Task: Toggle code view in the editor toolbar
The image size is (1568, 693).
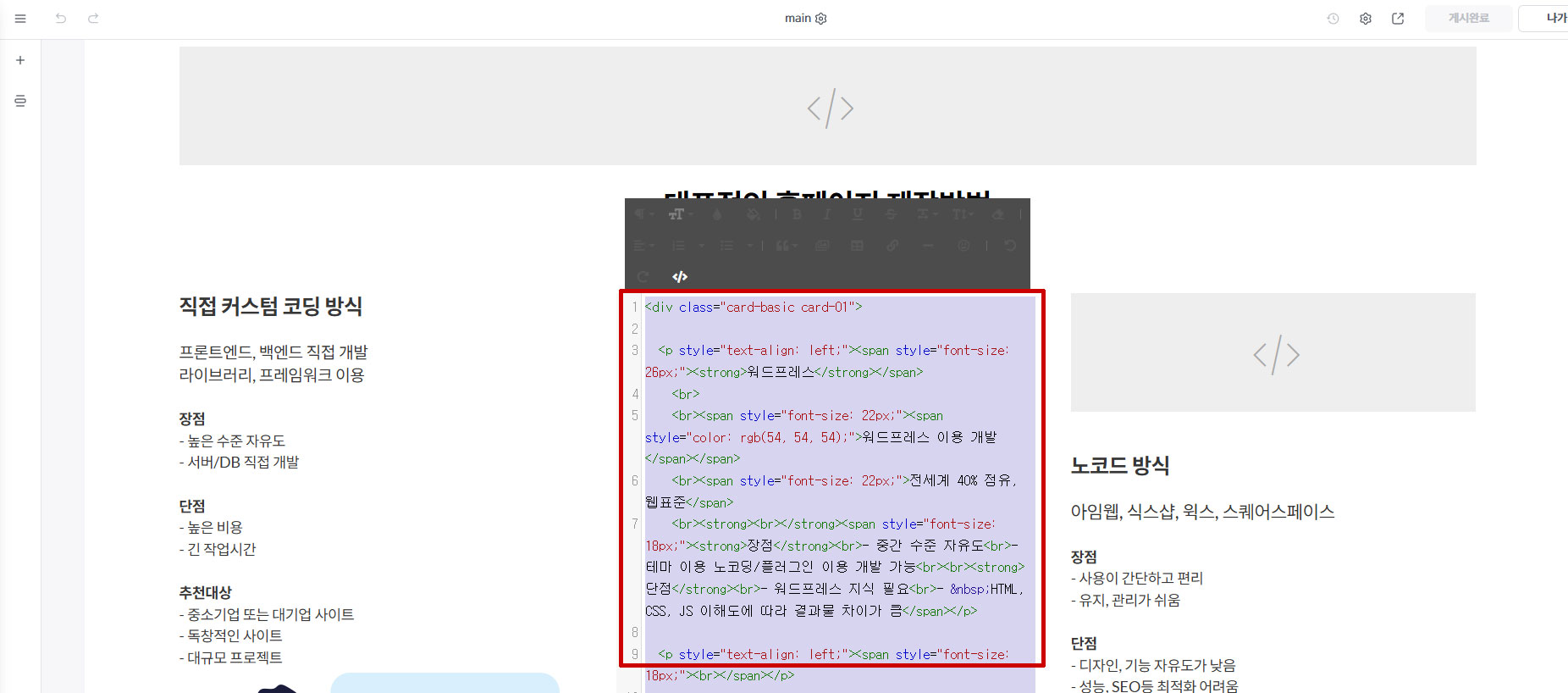Action: click(680, 277)
